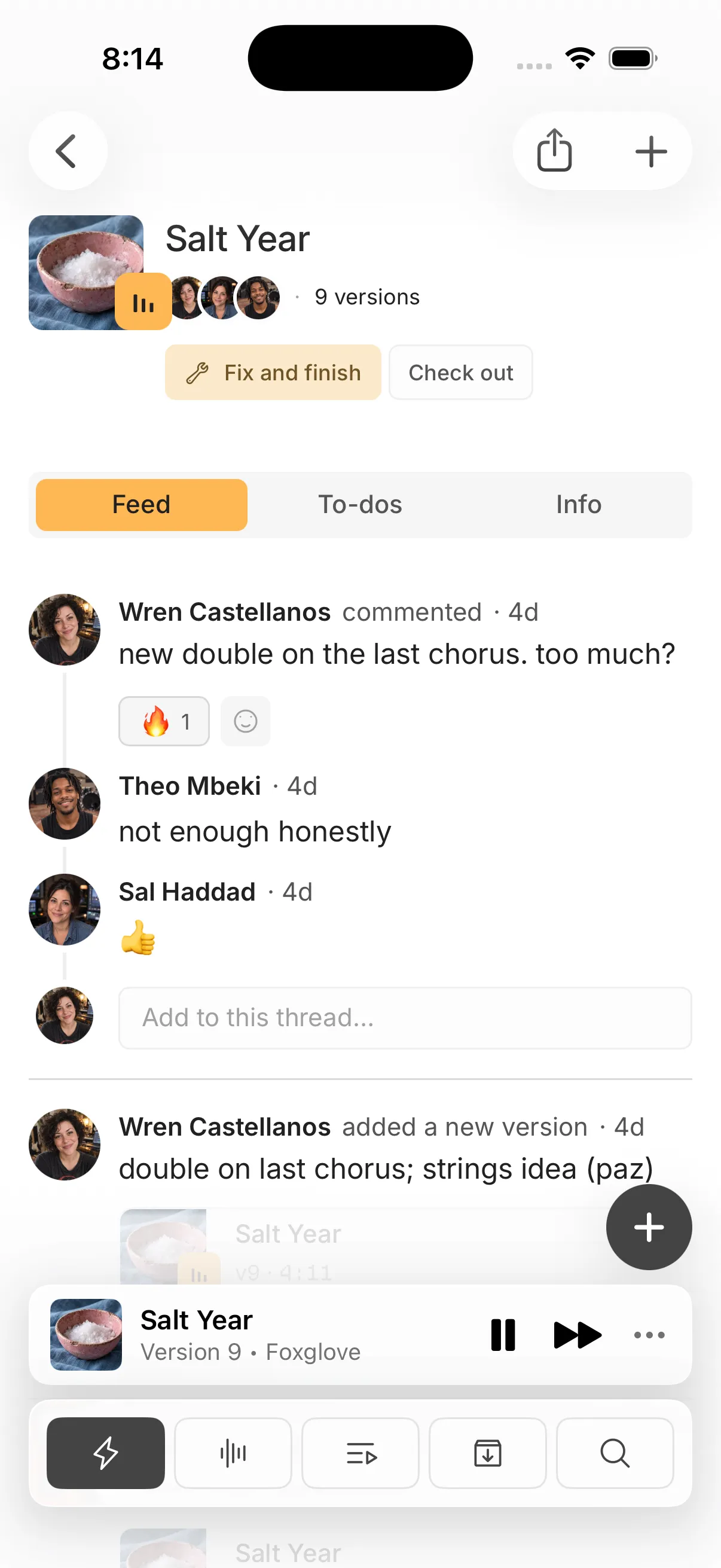The height and width of the screenshot is (1568, 721).
Task: Open mini player more options menu
Action: (x=649, y=1335)
